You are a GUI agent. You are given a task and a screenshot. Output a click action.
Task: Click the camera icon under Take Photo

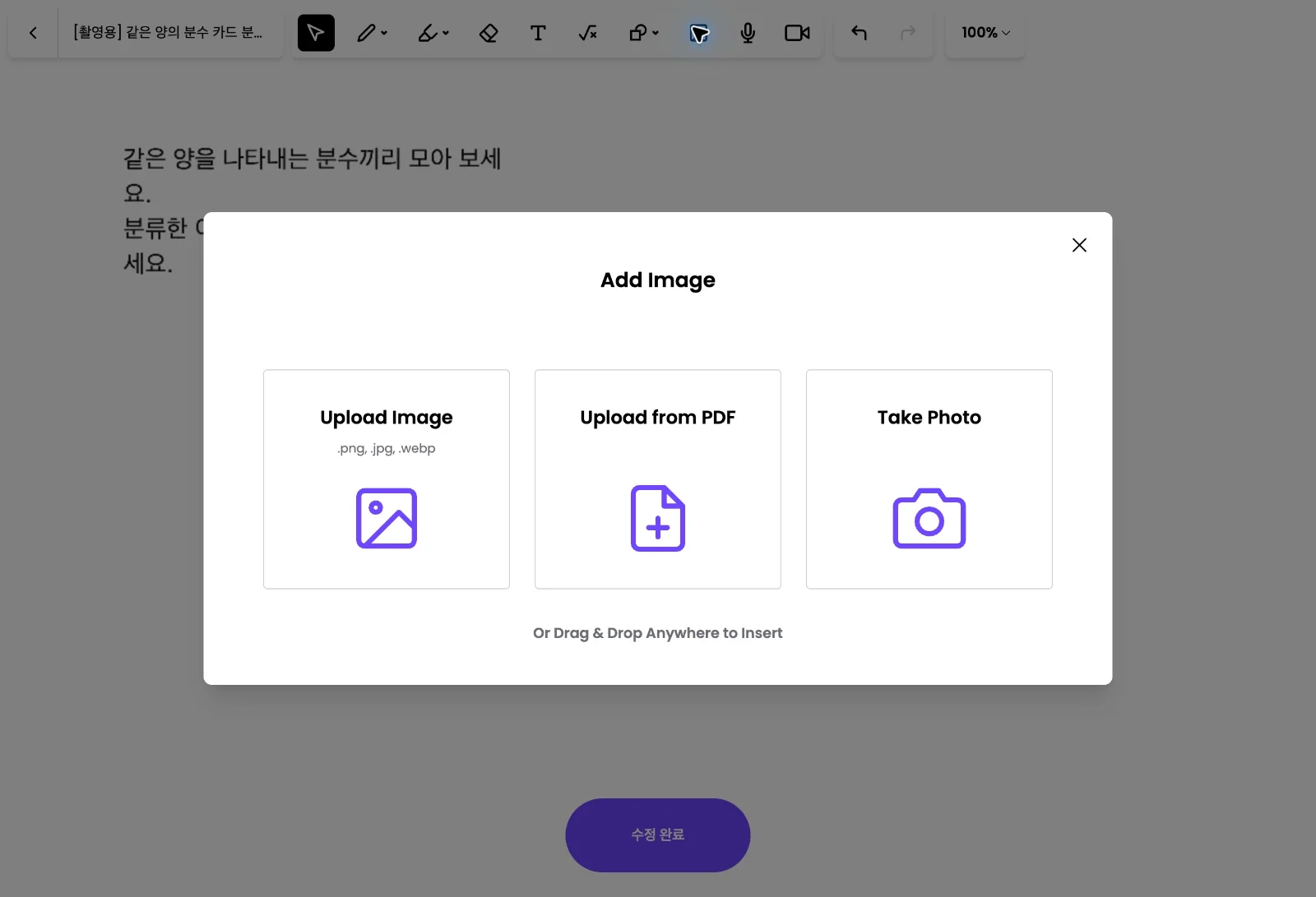coord(929,518)
